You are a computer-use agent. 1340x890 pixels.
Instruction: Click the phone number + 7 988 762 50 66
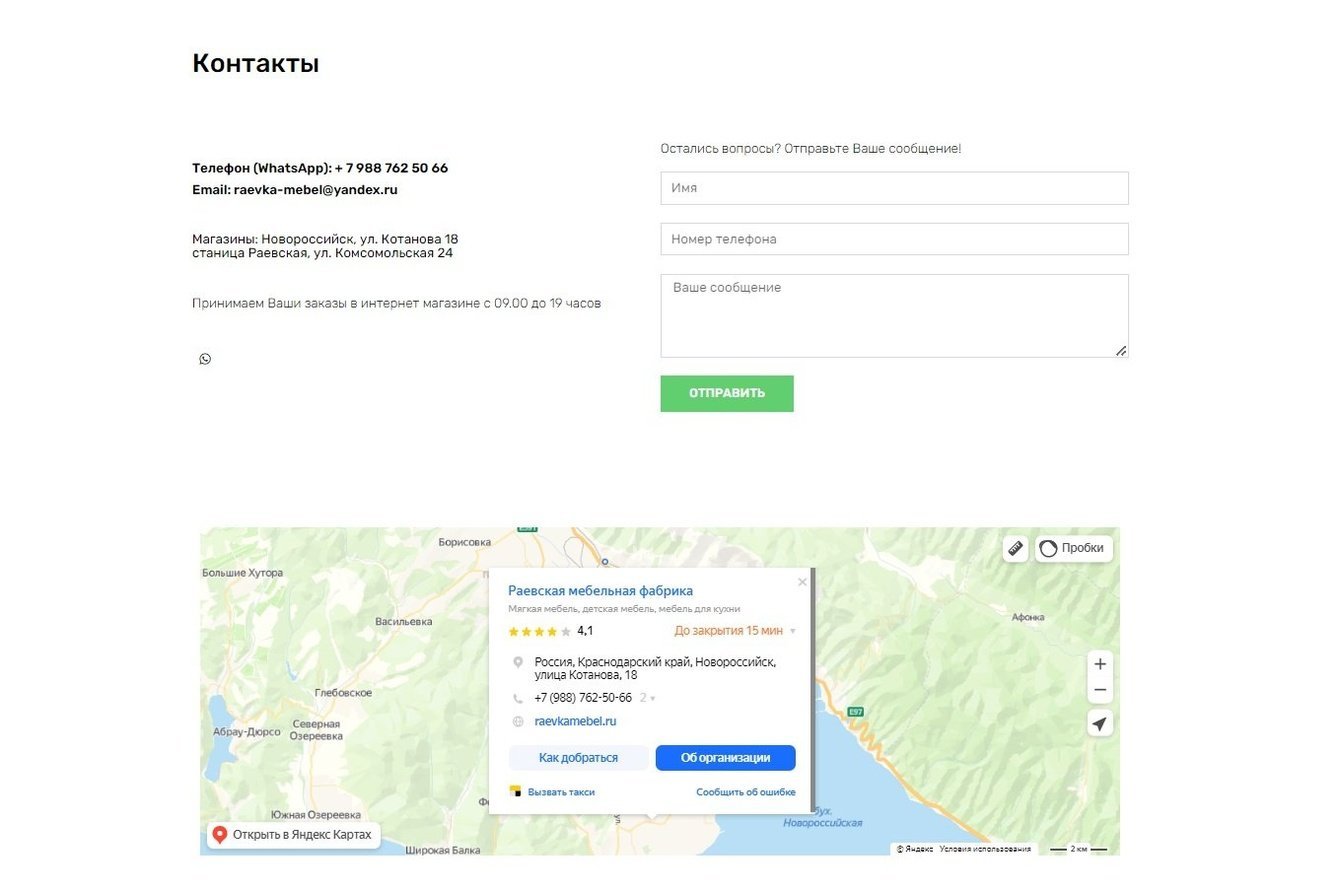391,168
